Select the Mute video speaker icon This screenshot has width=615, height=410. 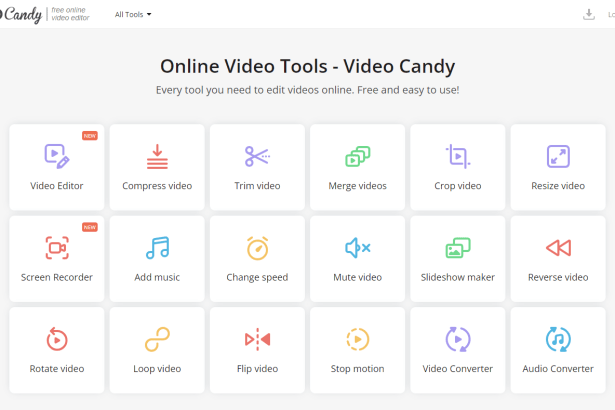click(358, 248)
